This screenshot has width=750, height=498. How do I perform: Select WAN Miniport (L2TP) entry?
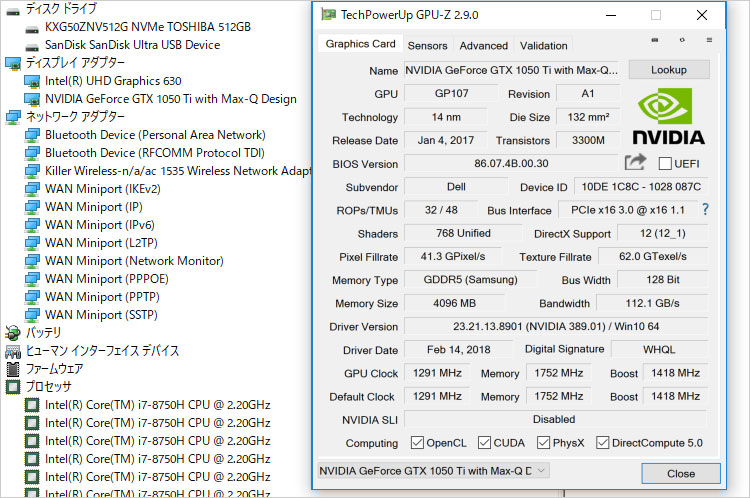pos(101,243)
